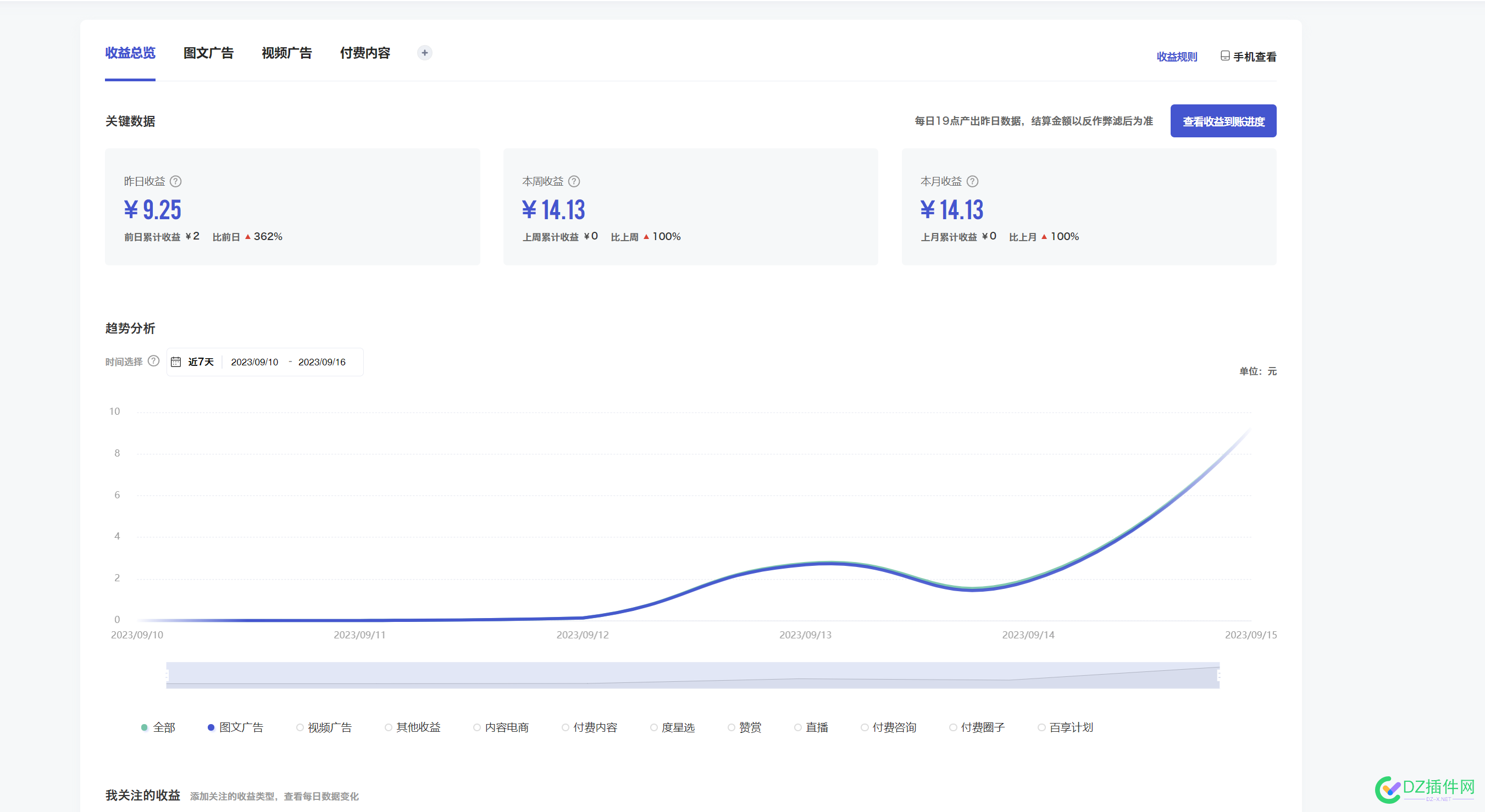Click the 本月收益 ¥14.13 value
Viewport: 1485px width, 812px height.
pos(952,210)
